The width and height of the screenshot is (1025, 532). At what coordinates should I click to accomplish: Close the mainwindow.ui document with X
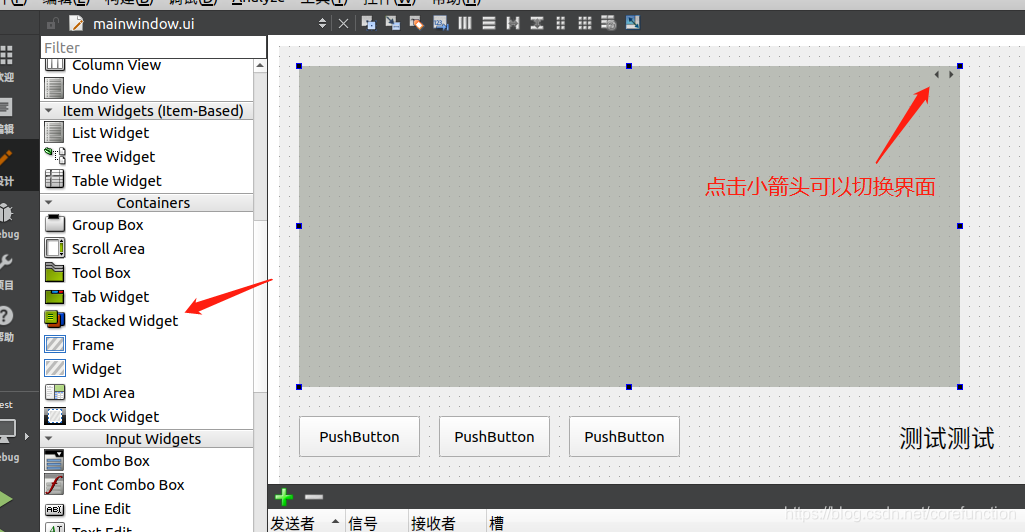pyautogui.click(x=343, y=24)
